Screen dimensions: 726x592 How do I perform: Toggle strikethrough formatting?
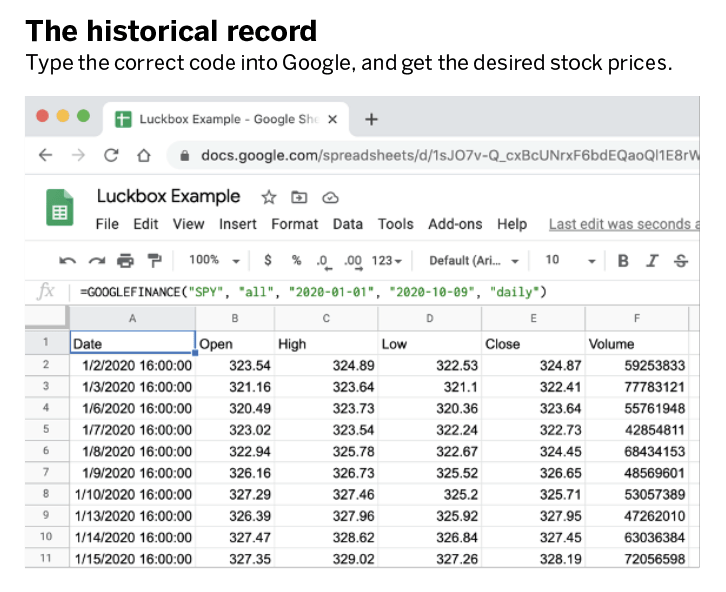coord(681,261)
